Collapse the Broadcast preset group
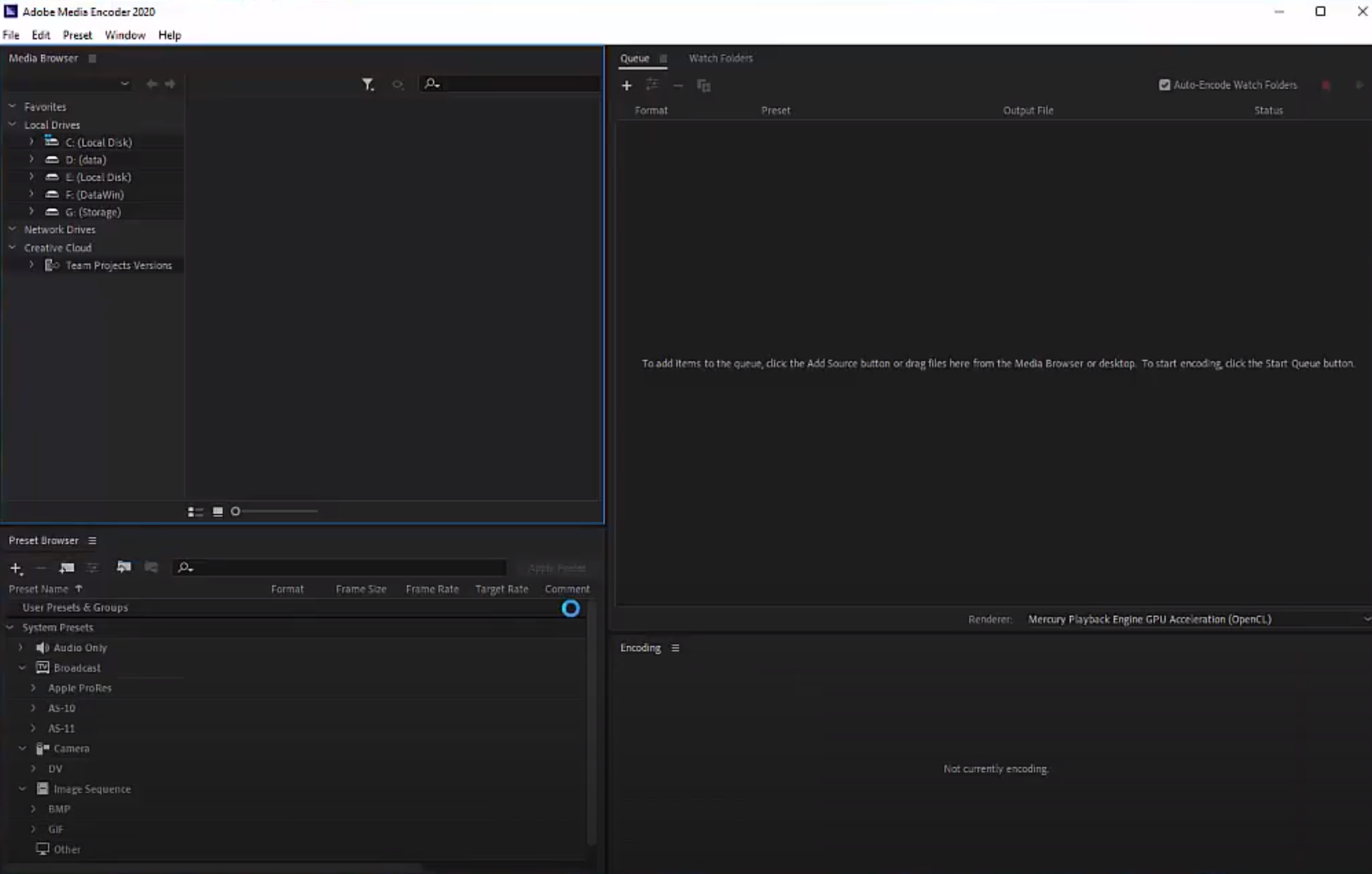Screen dimensions: 1372x874 (x=22, y=668)
